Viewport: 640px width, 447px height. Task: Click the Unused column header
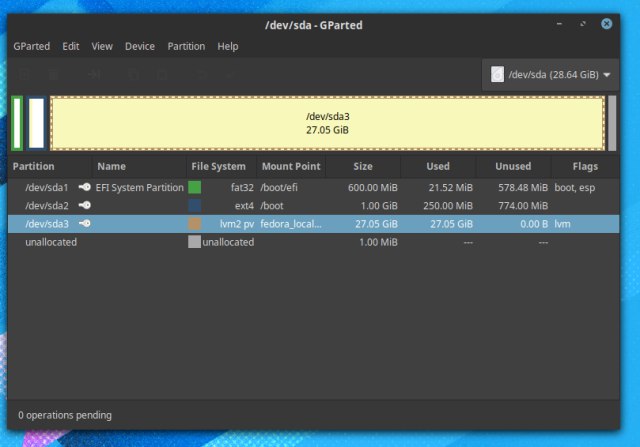(513, 166)
